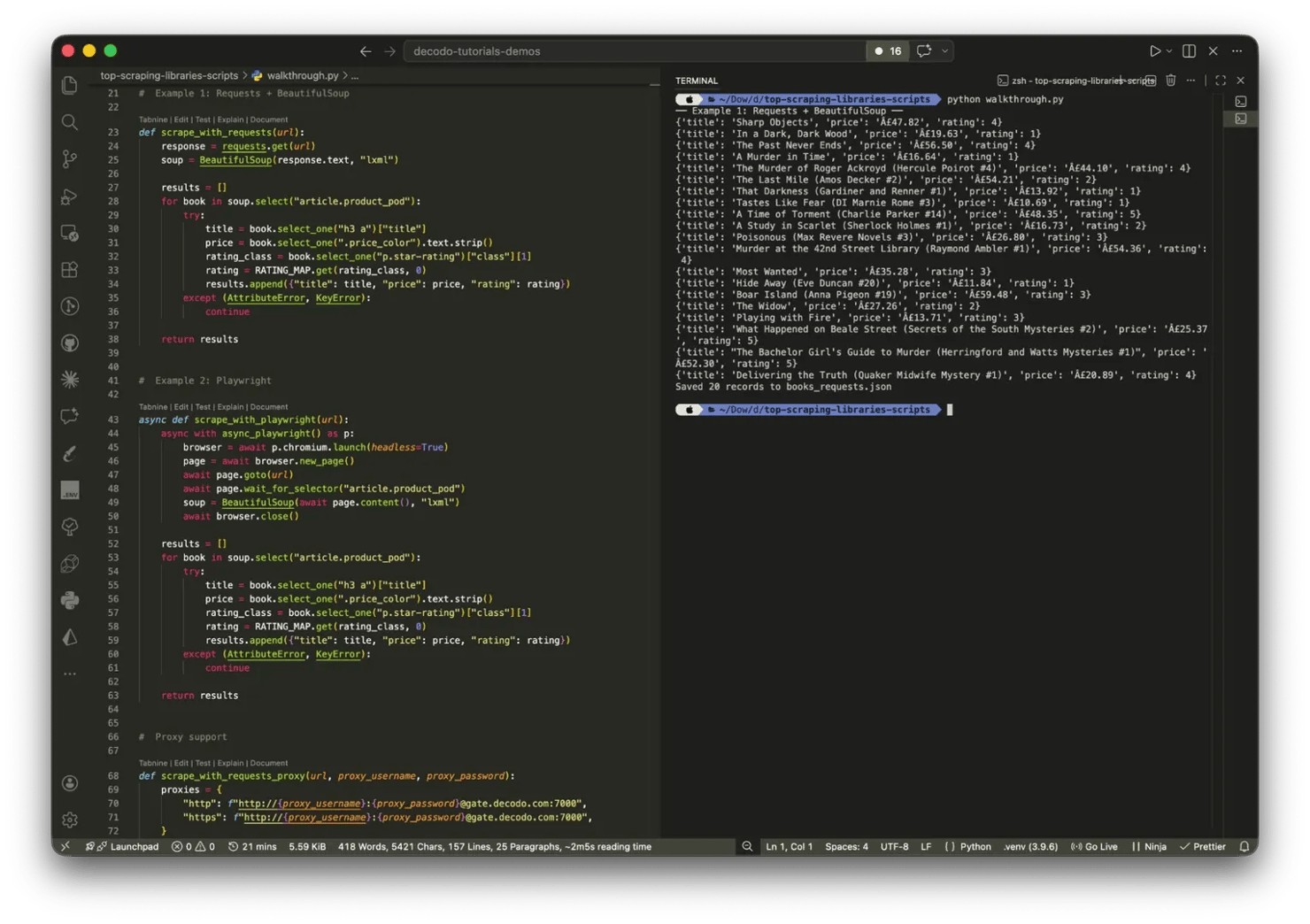
Task: Click the Run Python File play button
Action: tap(1154, 51)
